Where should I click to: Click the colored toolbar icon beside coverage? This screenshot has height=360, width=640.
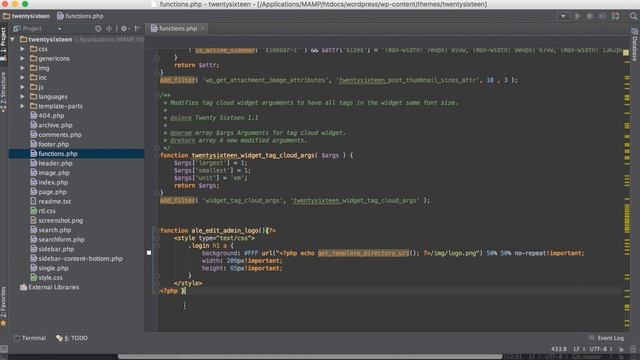point(615,16)
